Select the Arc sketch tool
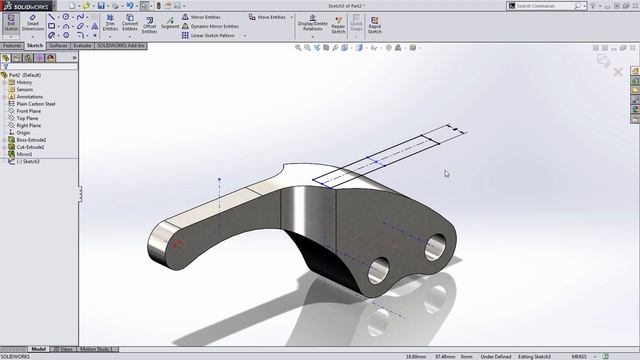The width and height of the screenshot is (640, 360). [66, 26]
